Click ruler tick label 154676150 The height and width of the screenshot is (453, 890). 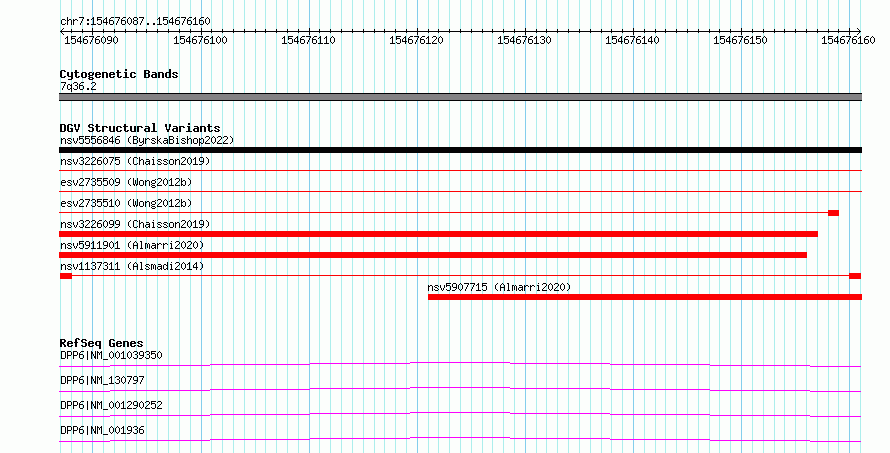(740, 40)
